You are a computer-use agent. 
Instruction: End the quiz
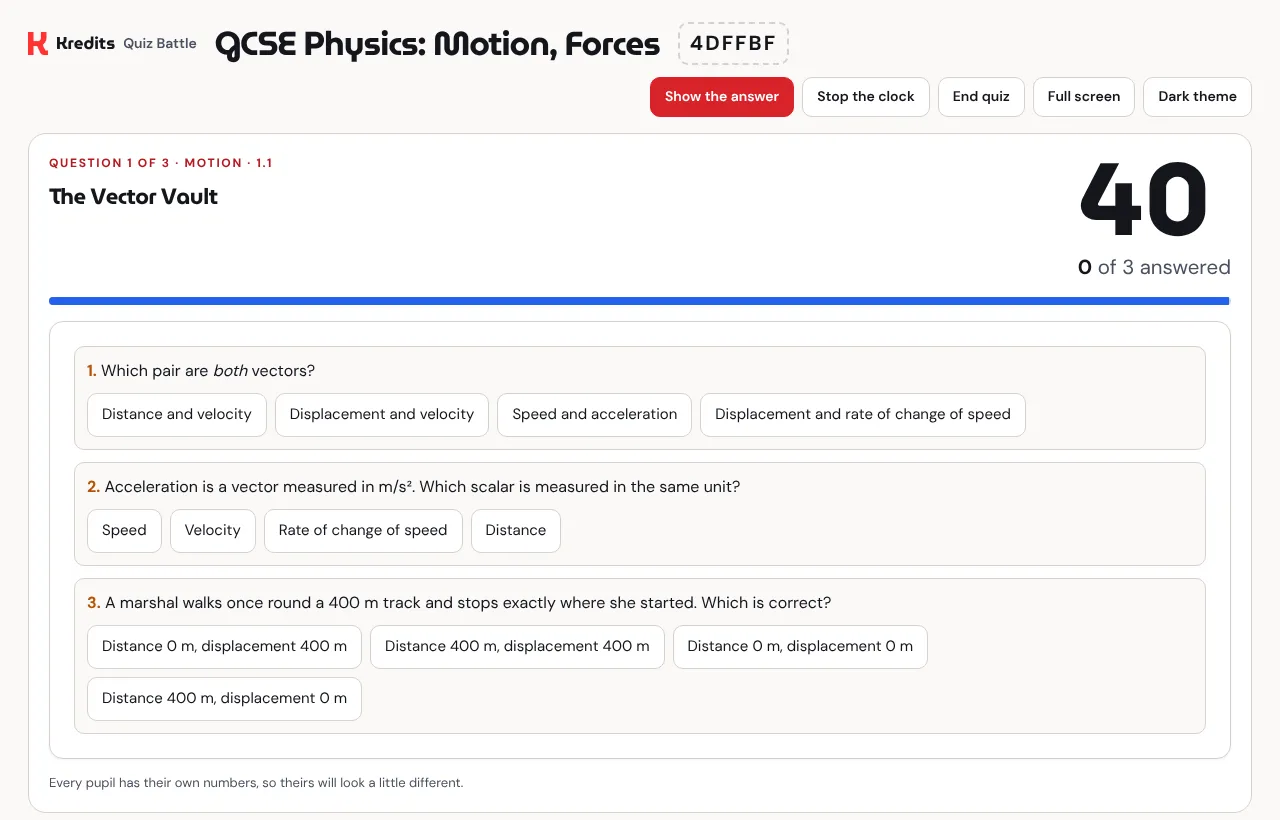click(x=981, y=97)
